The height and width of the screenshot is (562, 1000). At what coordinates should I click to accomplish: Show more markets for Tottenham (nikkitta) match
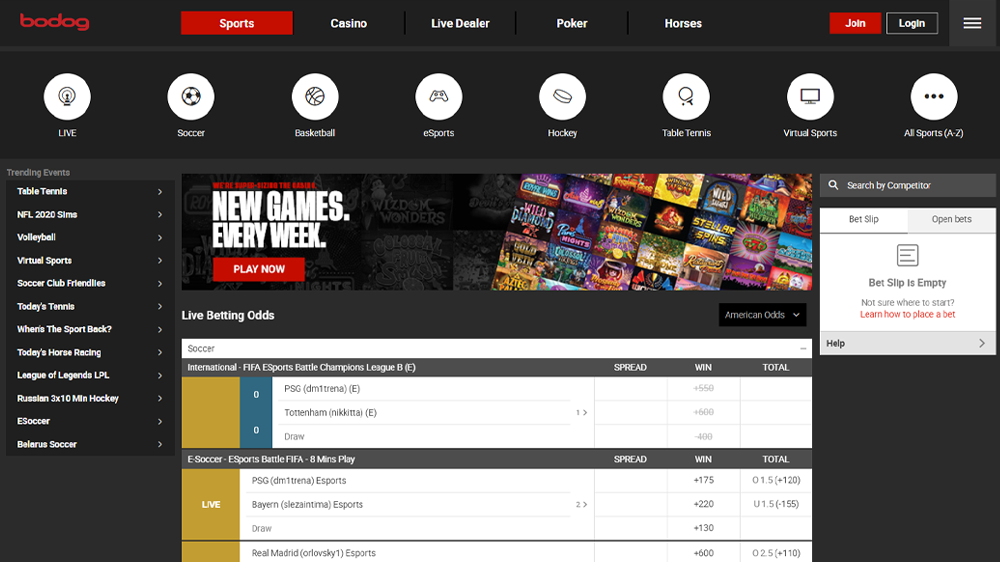(x=581, y=413)
